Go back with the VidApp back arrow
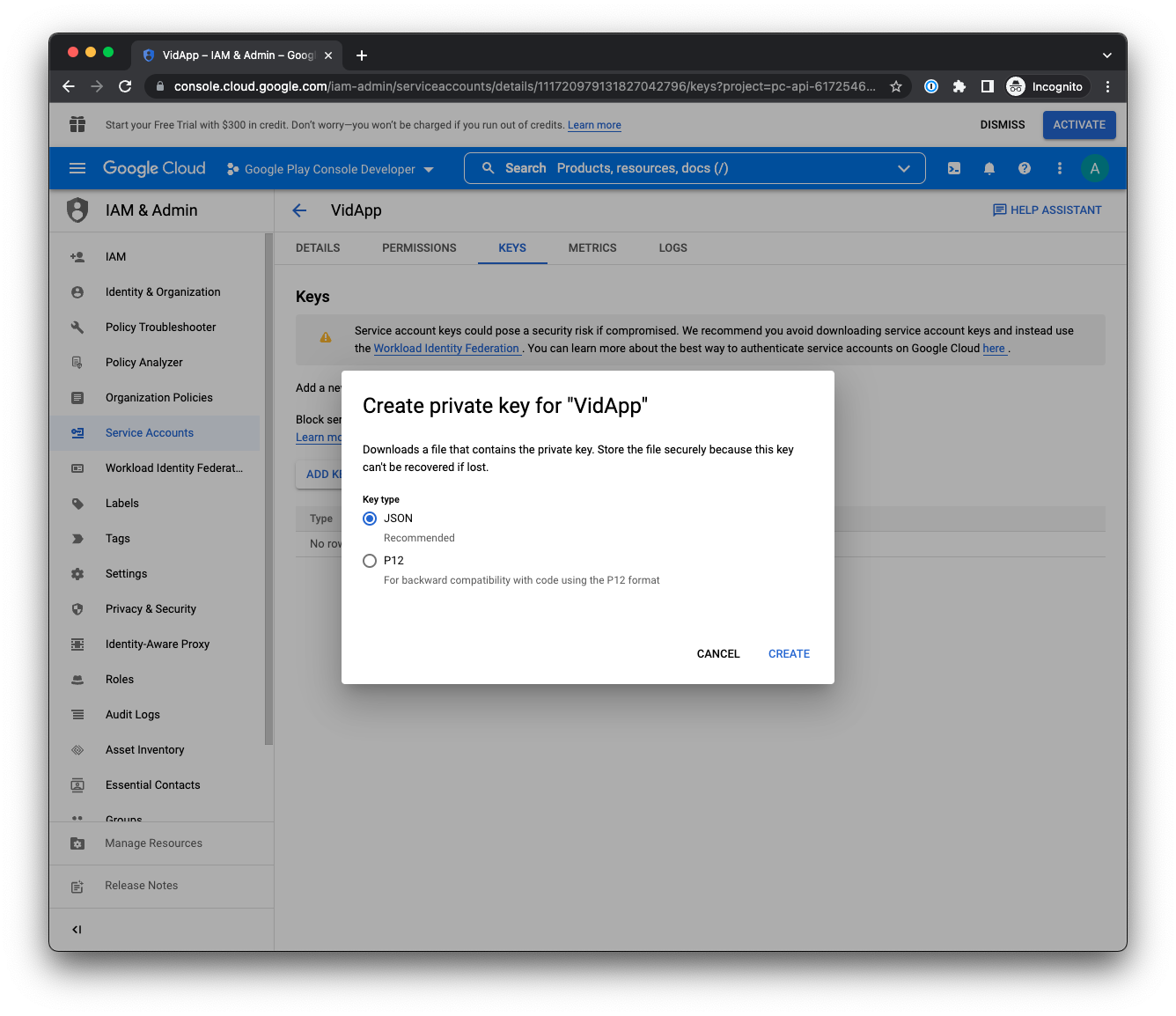 (x=299, y=210)
